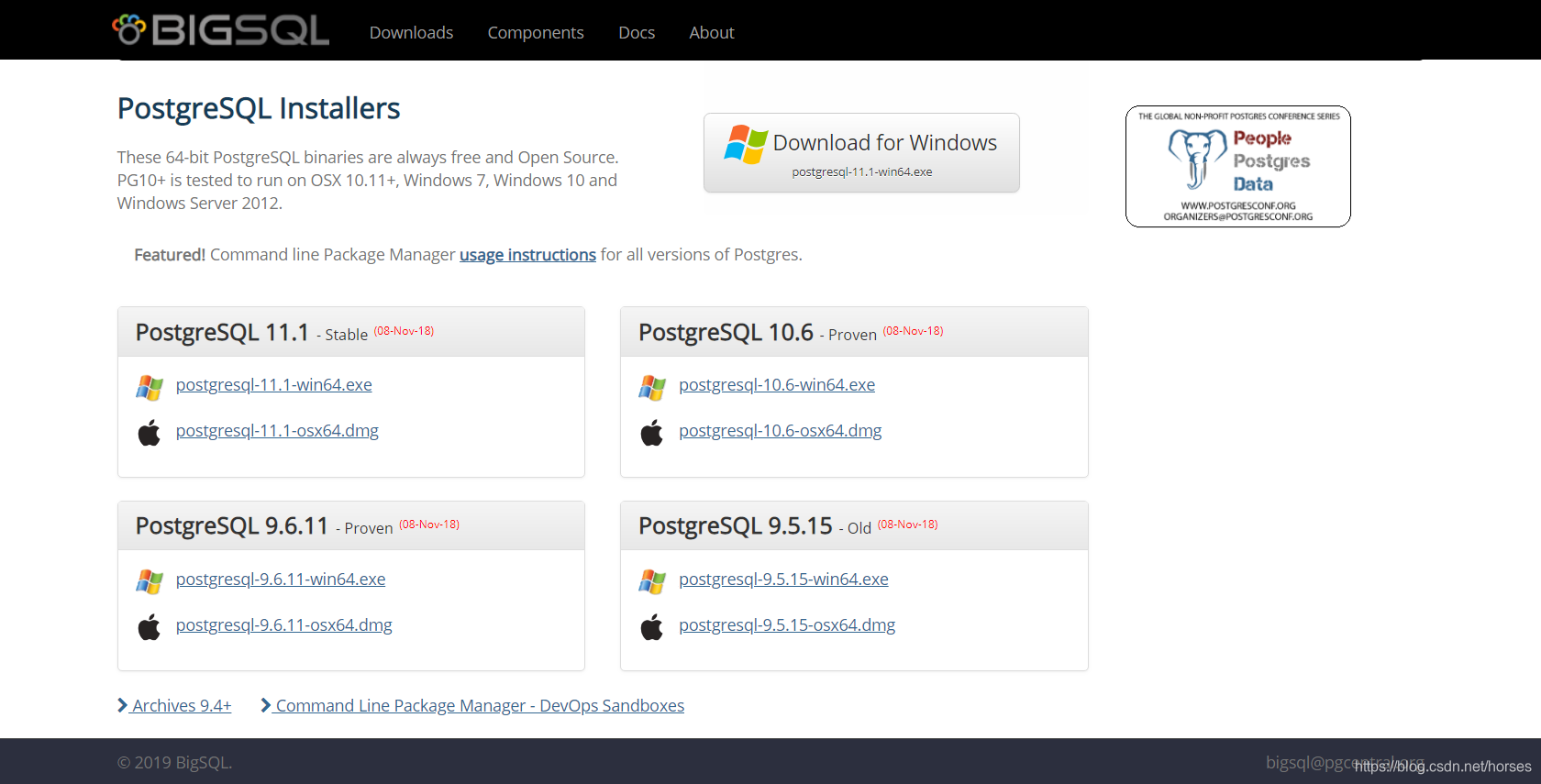The height and width of the screenshot is (784, 1541).
Task: Open the usage instructions link
Action: [x=527, y=255]
